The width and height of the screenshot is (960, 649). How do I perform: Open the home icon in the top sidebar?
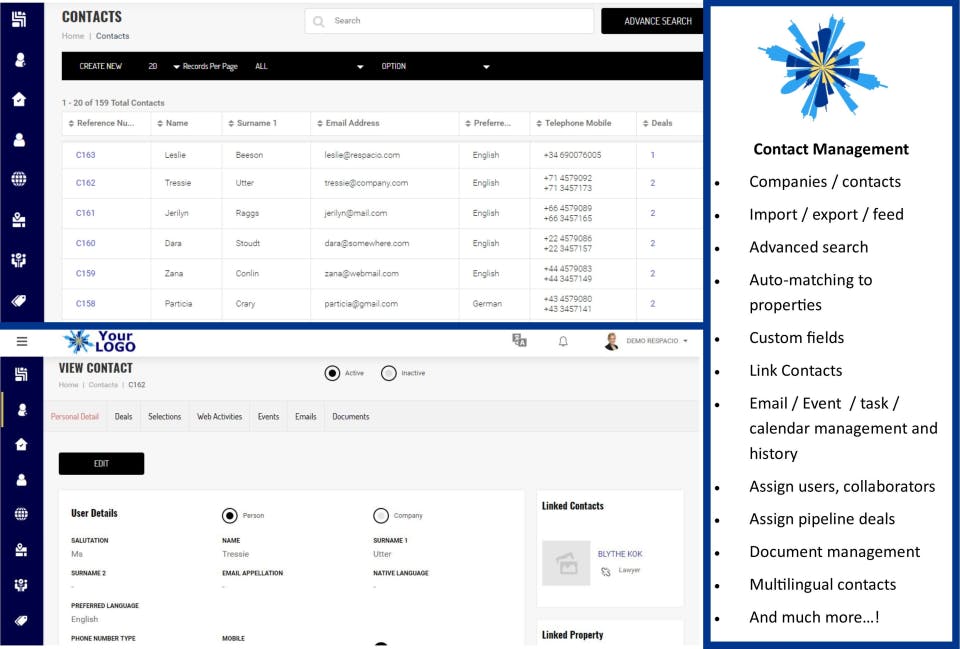pyautogui.click(x=19, y=99)
